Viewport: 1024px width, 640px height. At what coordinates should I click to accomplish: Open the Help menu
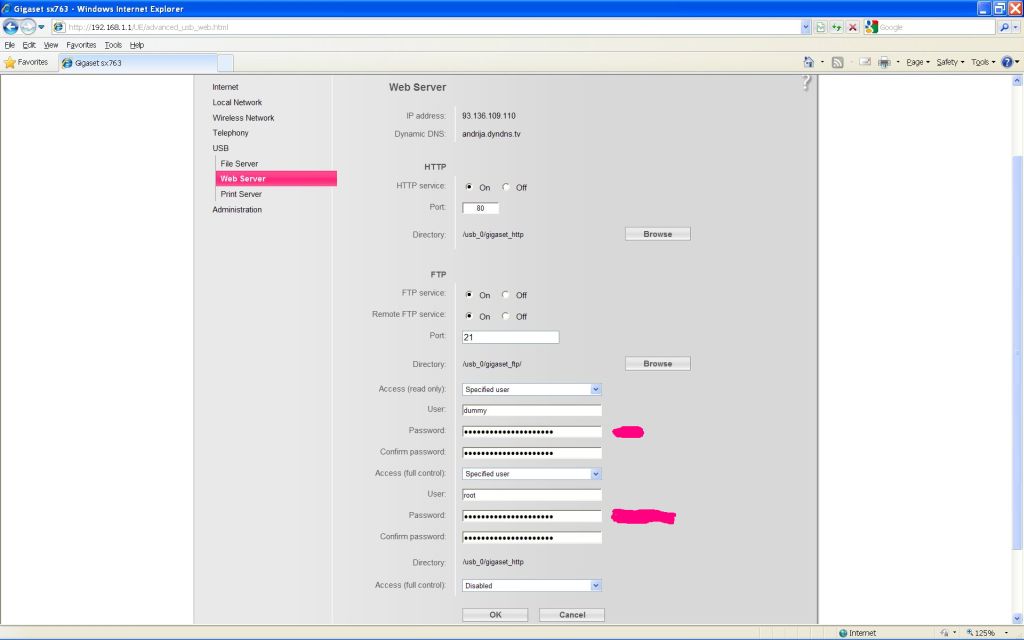tap(136, 45)
